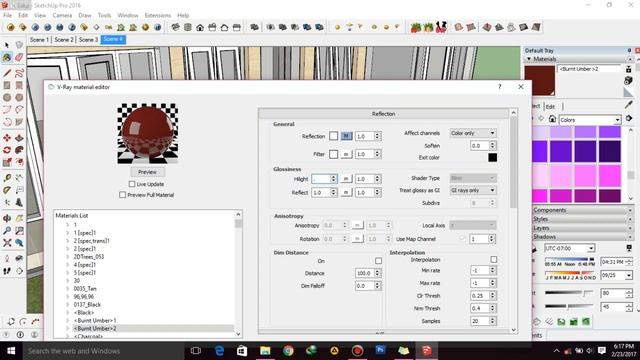Viewport: 640px width, 360px height.
Task: Open the Extensions menu
Action: 158,15
